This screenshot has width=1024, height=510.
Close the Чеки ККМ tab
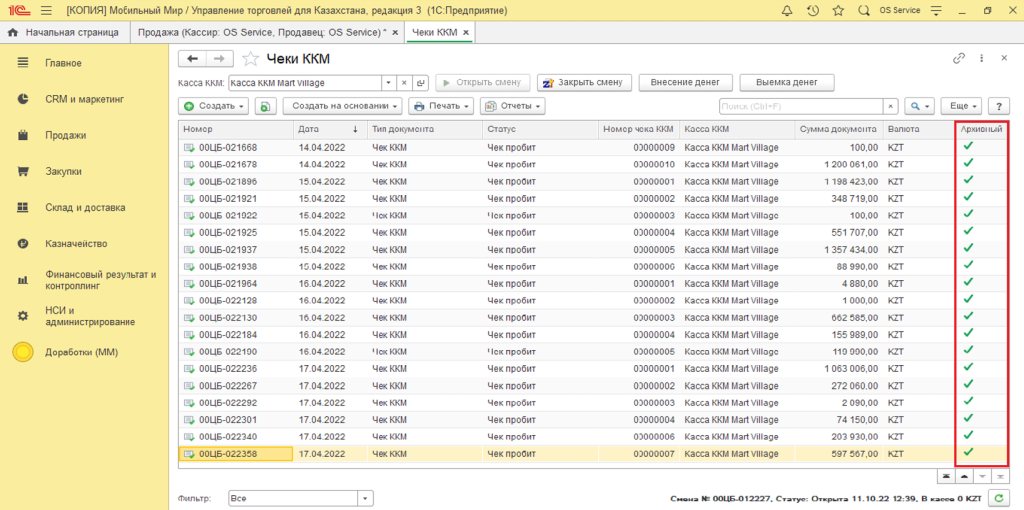coord(466,32)
